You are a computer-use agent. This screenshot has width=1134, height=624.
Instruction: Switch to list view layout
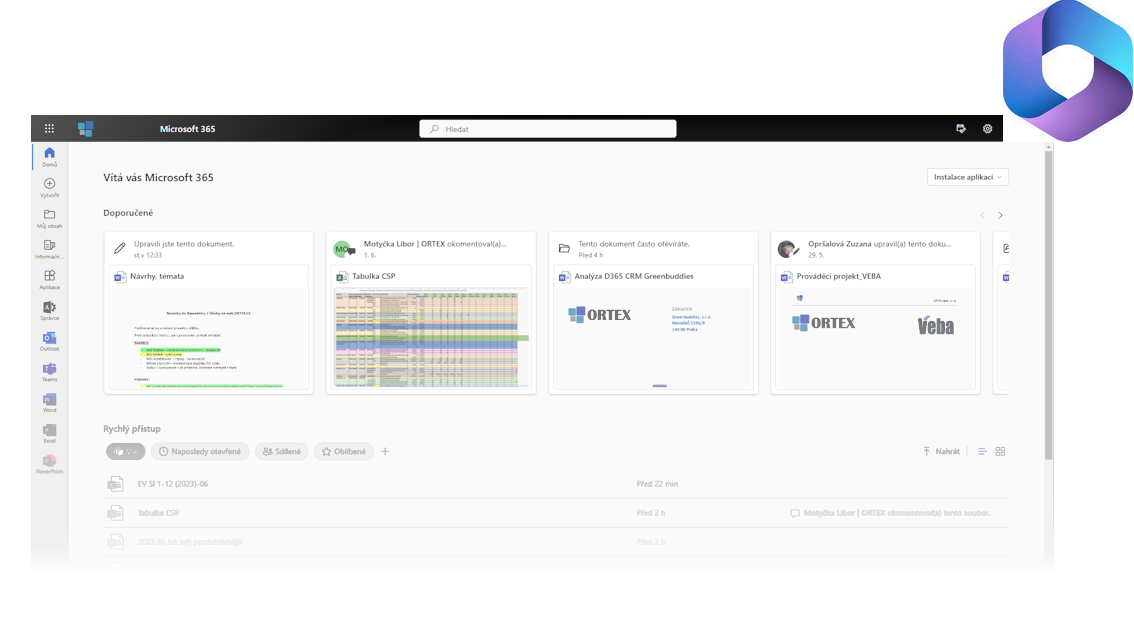[982, 451]
